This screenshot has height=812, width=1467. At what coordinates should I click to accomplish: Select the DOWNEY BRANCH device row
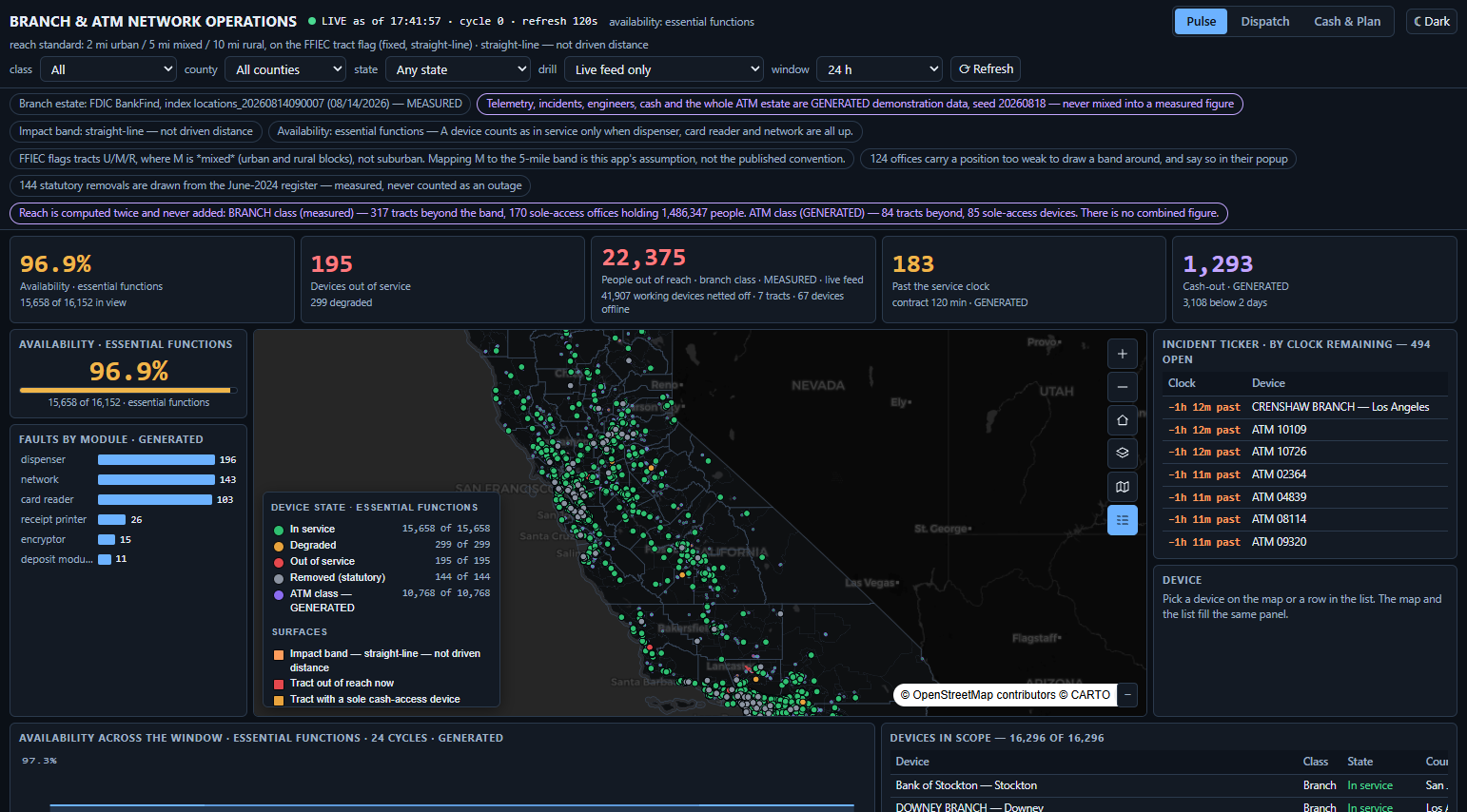[1169, 806]
